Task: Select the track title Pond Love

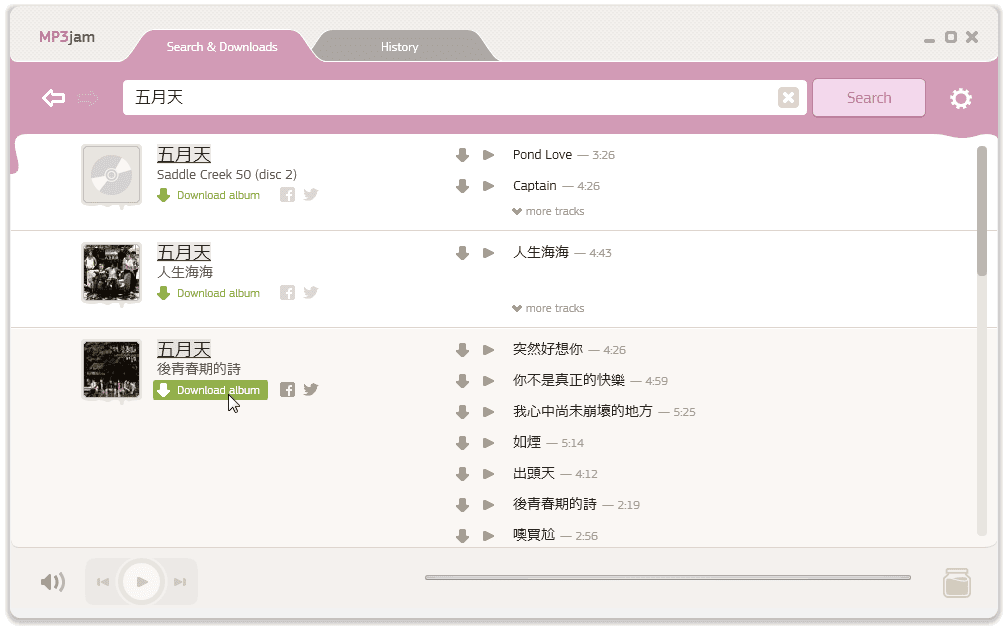Action: coord(542,155)
